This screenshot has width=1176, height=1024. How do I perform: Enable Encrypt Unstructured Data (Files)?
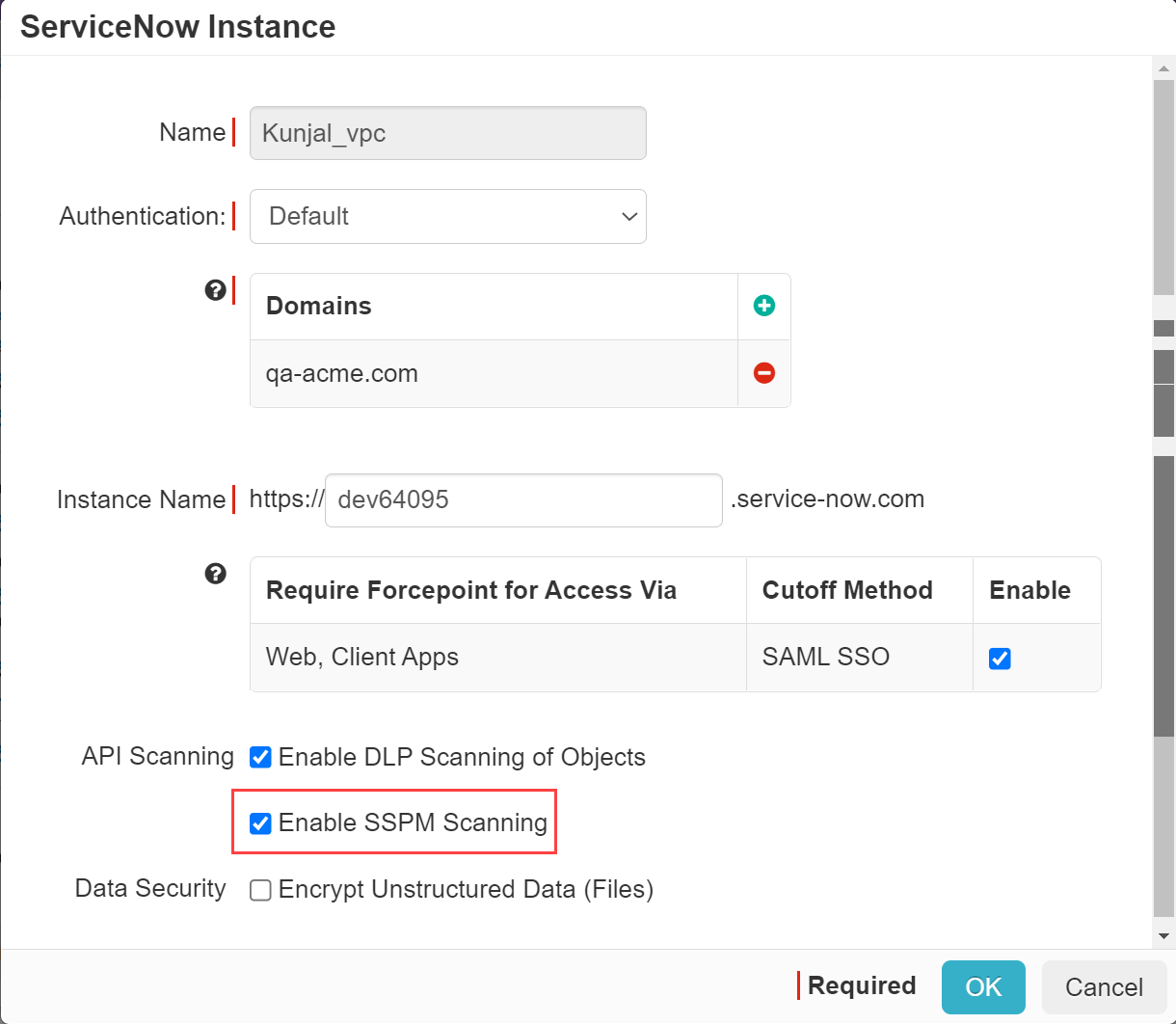(260, 889)
